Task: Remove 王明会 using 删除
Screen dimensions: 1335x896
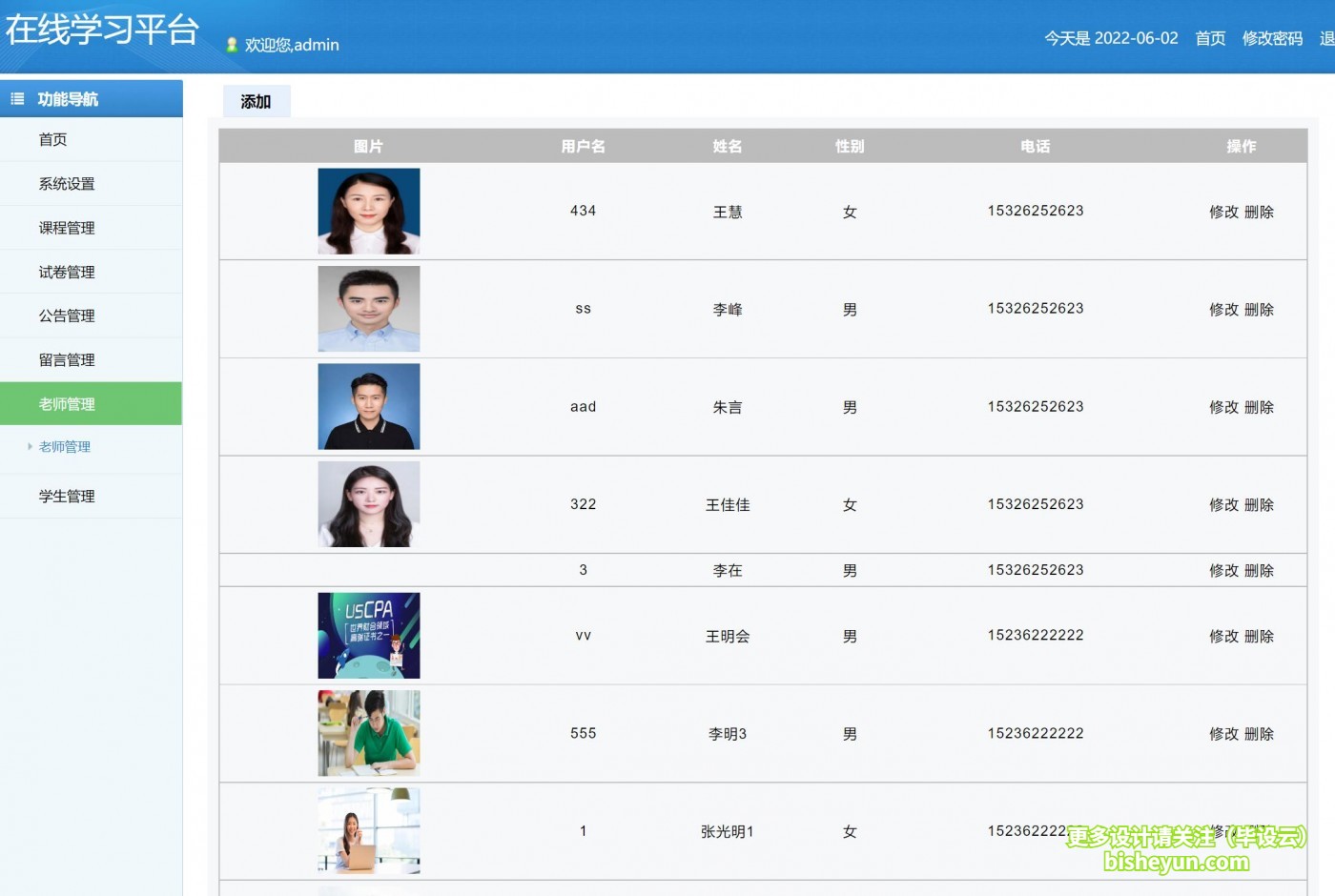Action: [x=1259, y=636]
